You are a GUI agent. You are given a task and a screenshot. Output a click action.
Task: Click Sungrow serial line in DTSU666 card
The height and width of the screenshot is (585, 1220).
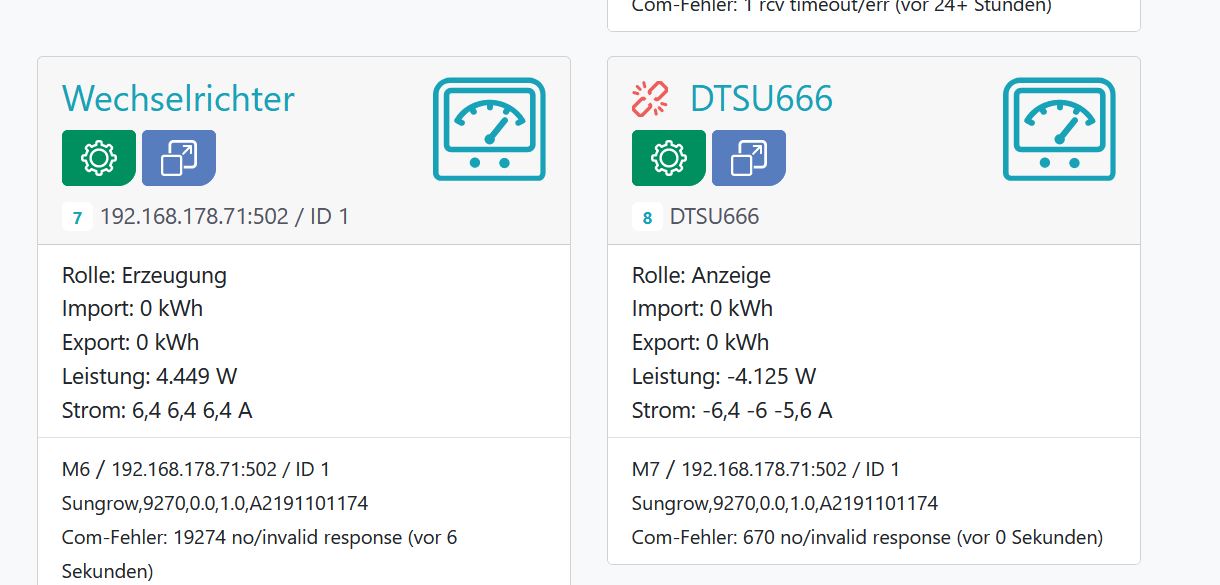(x=785, y=503)
